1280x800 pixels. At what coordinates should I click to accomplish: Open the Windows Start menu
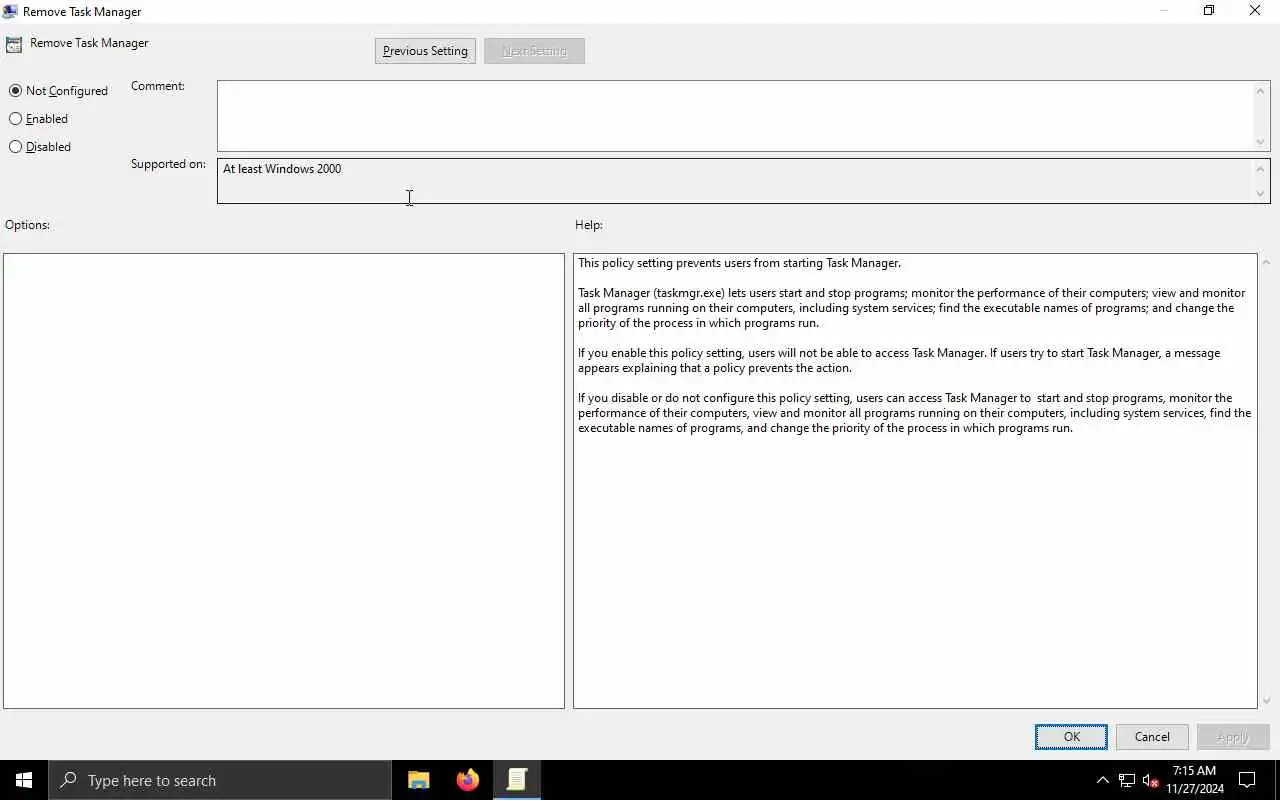(x=24, y=780)
